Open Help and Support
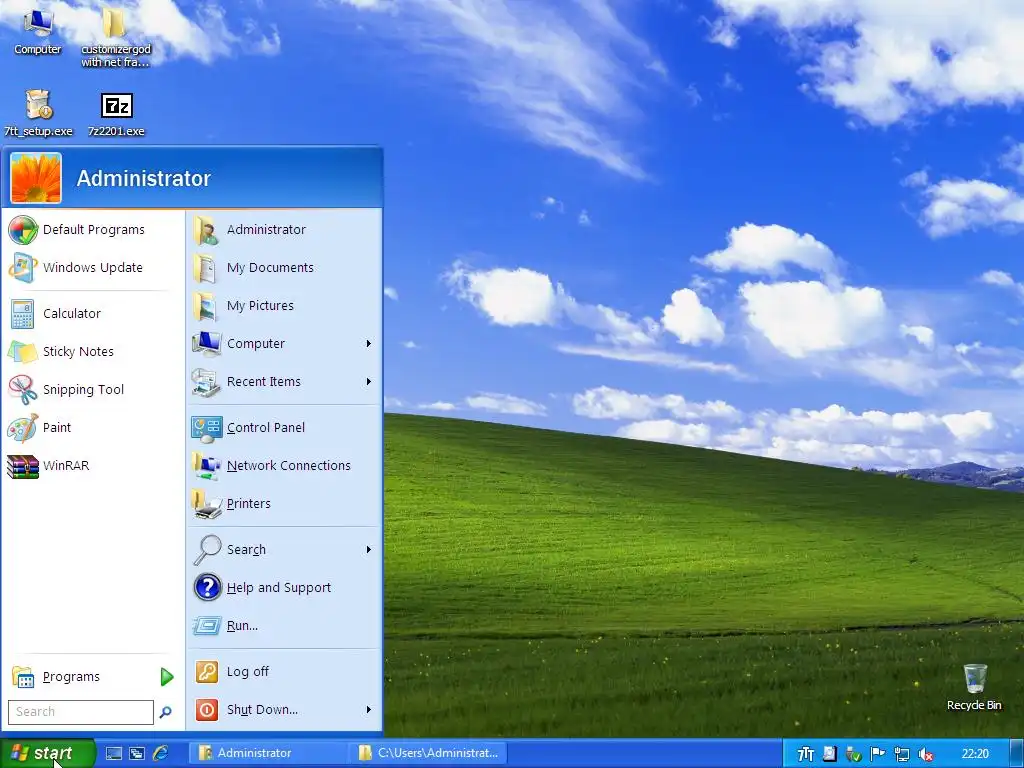1024x768 pixels. pos(284,588)
